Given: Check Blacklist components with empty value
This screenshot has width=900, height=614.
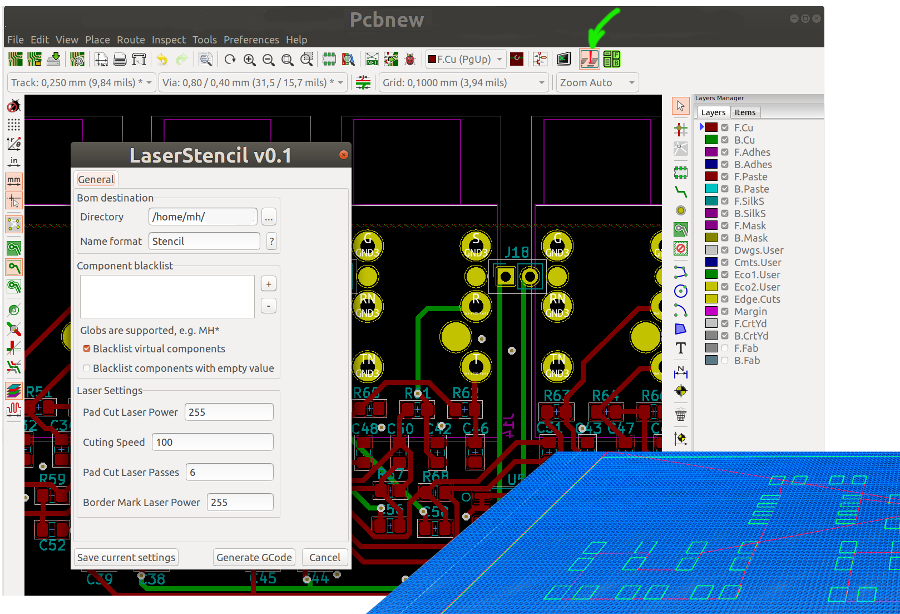Looking at the screenshot, I should point(87,368).
